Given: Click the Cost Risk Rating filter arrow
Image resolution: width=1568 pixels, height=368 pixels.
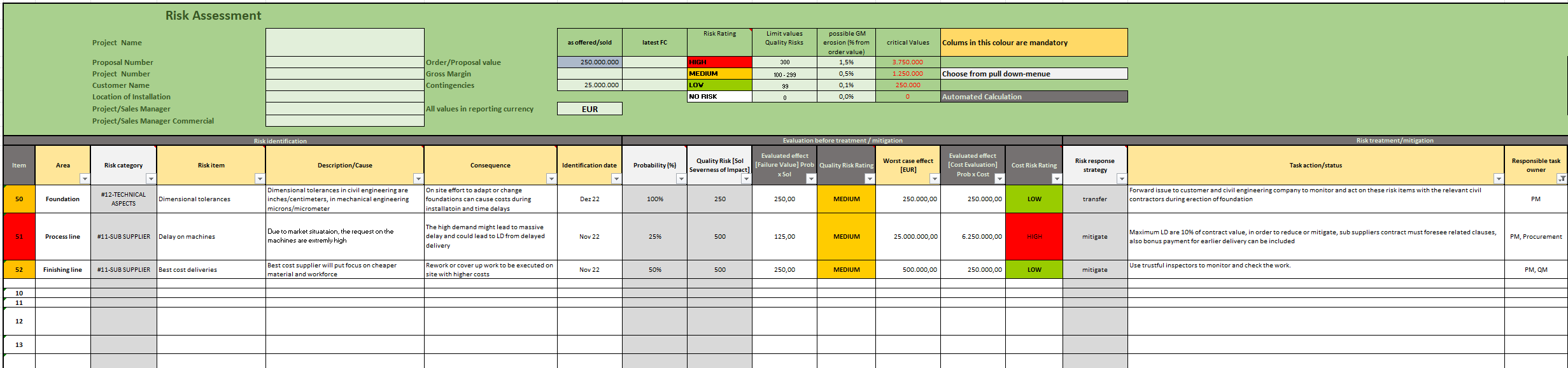Looking at the screenshot, I should [1057, 179].
